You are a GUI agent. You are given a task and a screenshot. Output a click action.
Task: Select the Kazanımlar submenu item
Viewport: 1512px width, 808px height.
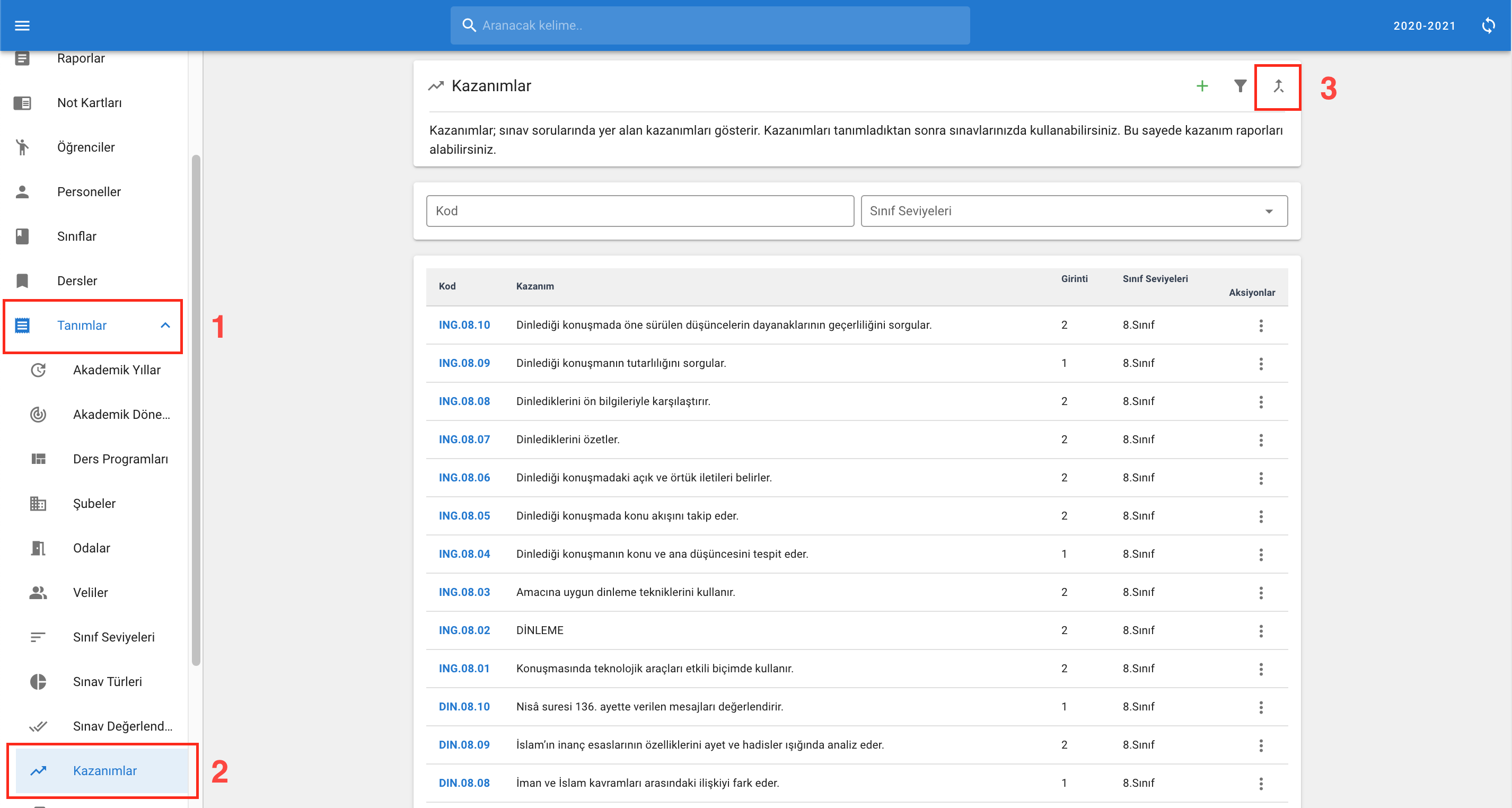(102, 771)
